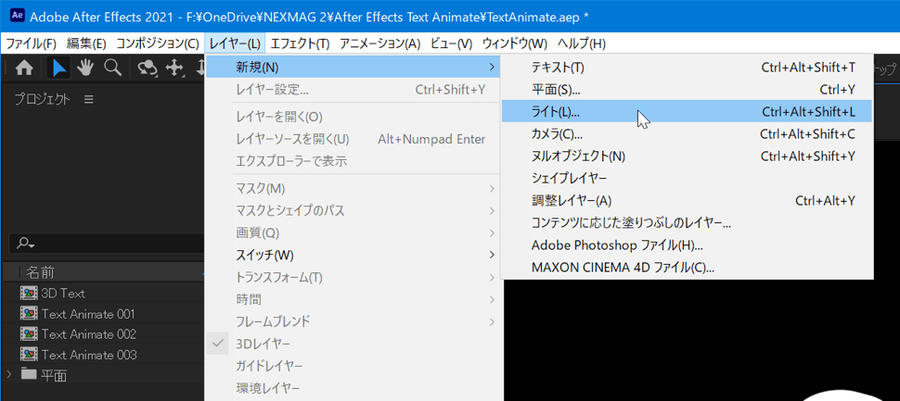Viewport: 900px width, 401px height.
Task: Select Text Animate 002 in Project panel
Action: coord(89,334)
